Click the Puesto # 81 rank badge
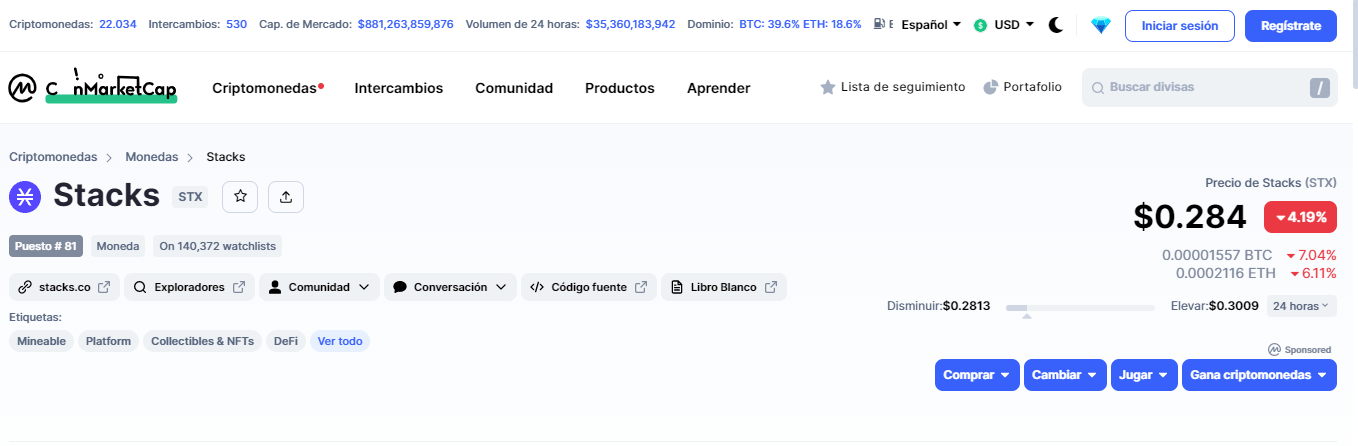The image size is (1358, 446). (x=46, y=246)
